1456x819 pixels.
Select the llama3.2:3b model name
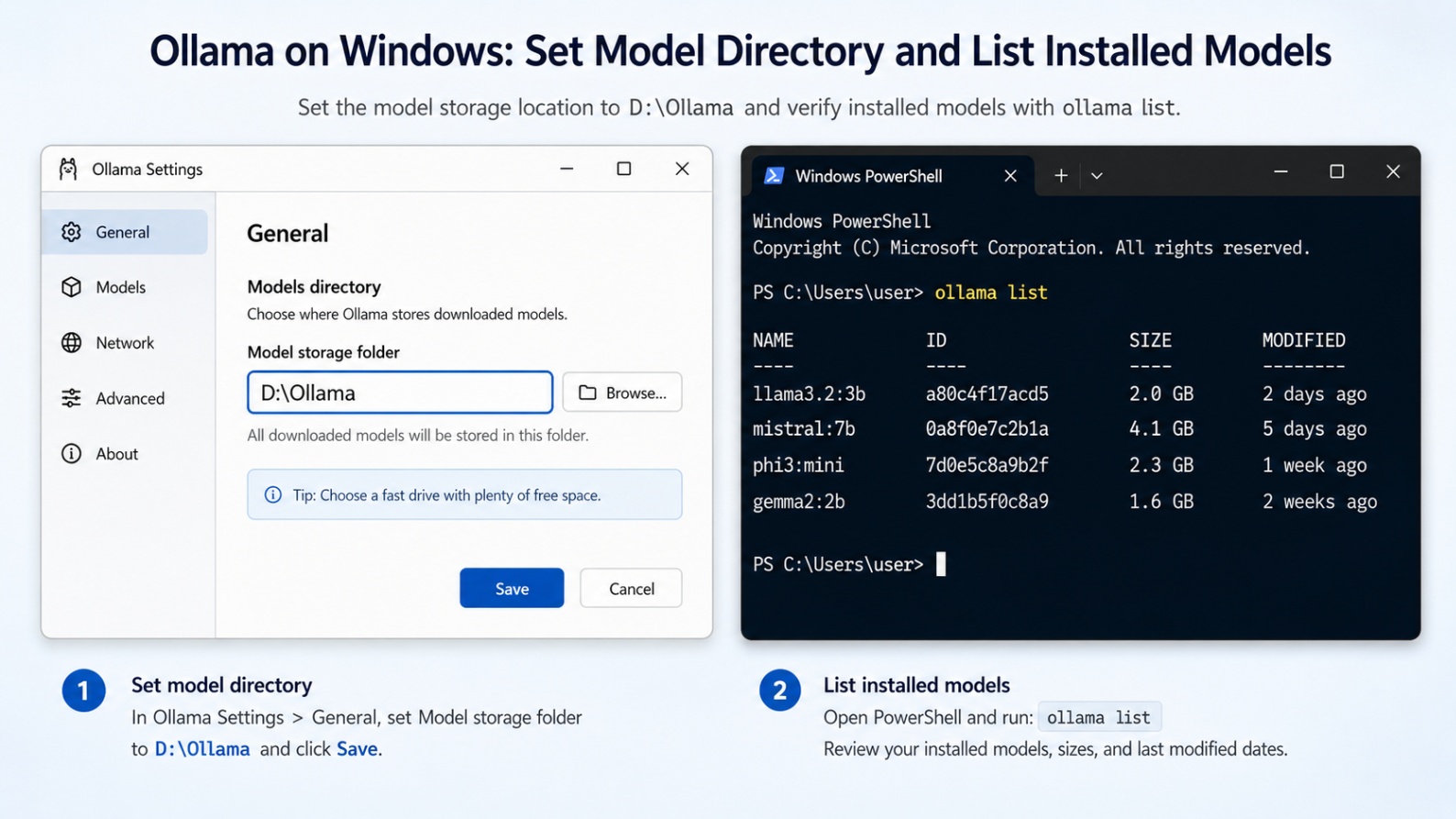point(809,393)
